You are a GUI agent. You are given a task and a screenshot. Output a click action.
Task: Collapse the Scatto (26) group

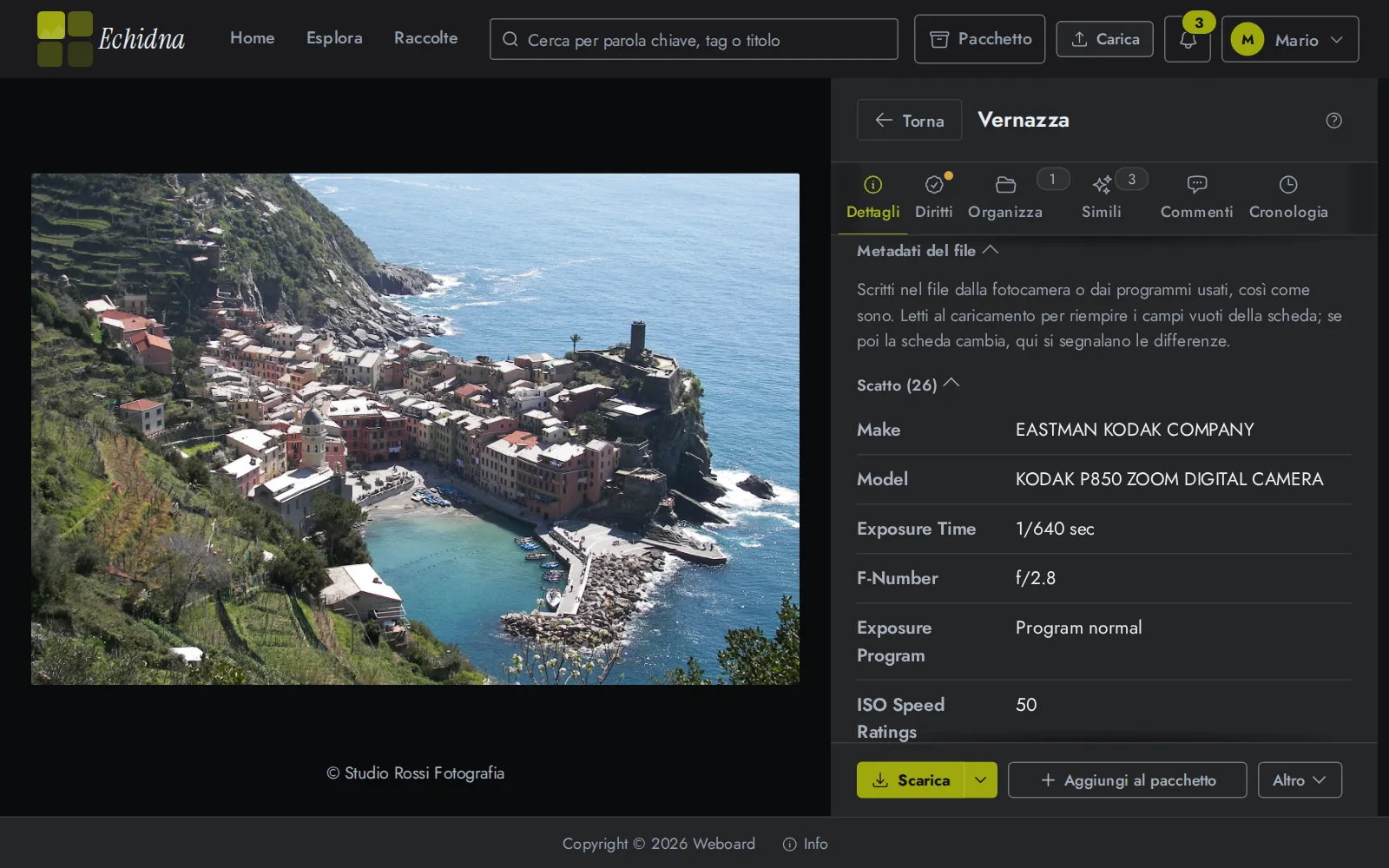point(907,385)
